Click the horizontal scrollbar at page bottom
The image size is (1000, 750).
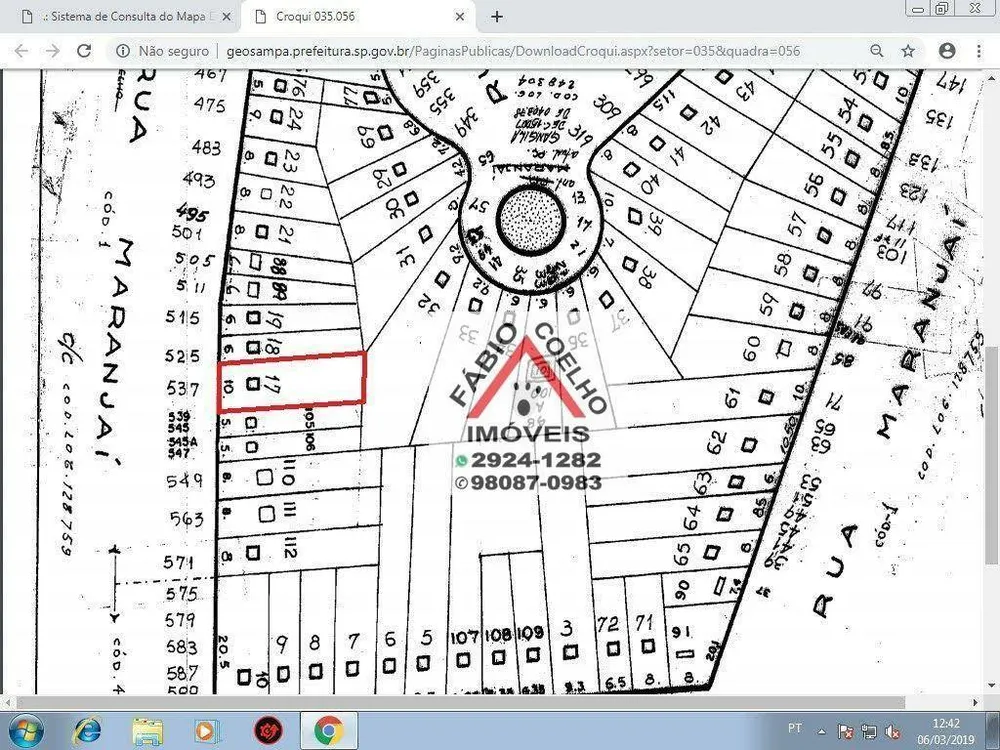pyautogui.click(x=460, y=703)
